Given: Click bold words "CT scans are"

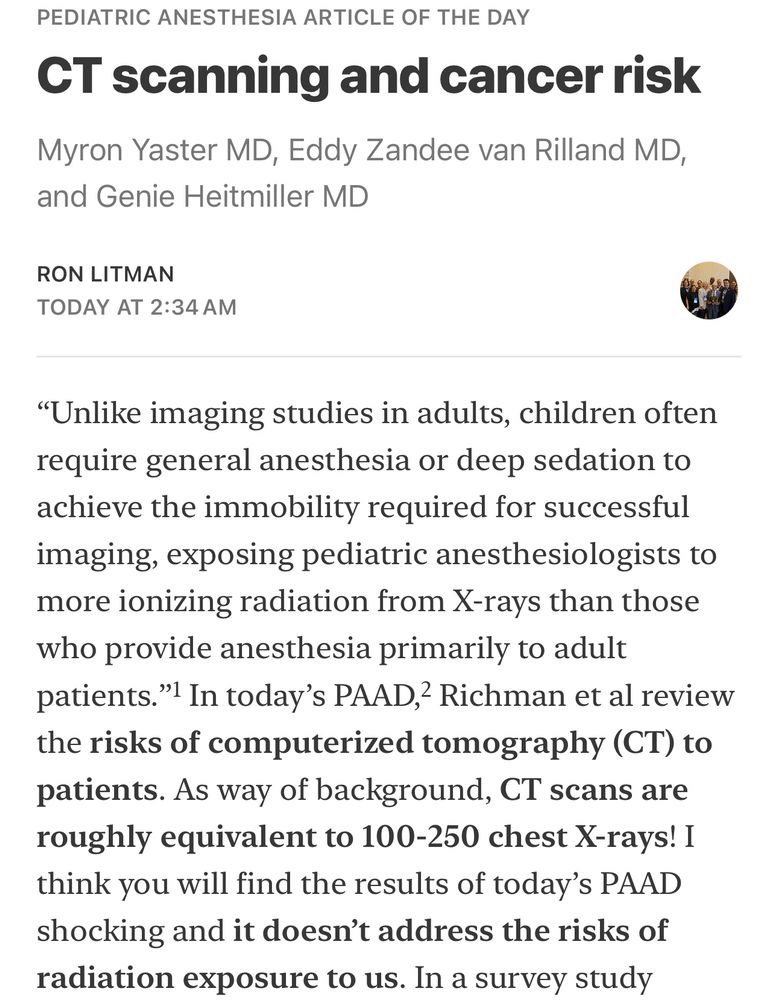Looking at the screenshot, I should (594, 790).
